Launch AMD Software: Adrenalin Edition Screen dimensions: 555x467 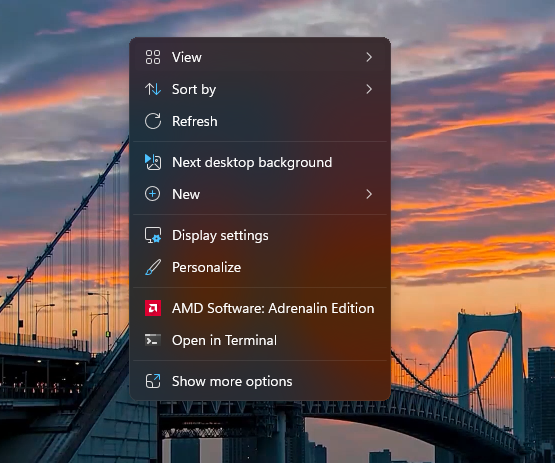point(260,308)
